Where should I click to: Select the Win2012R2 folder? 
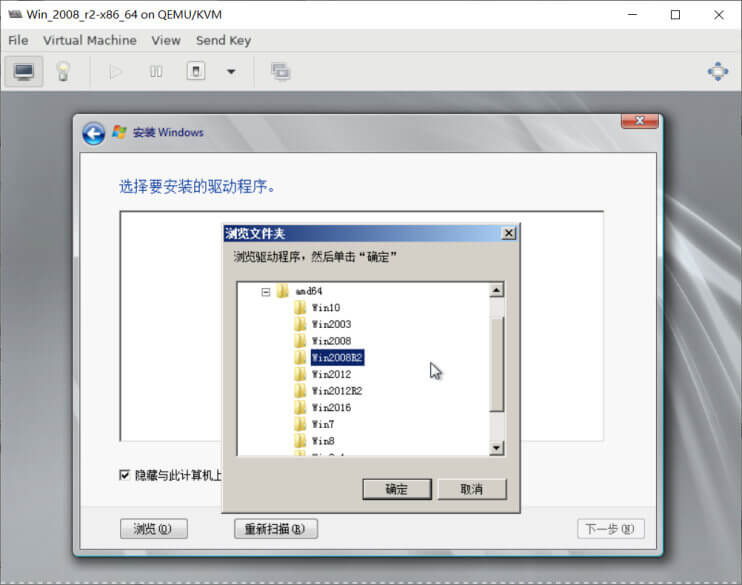337,391
